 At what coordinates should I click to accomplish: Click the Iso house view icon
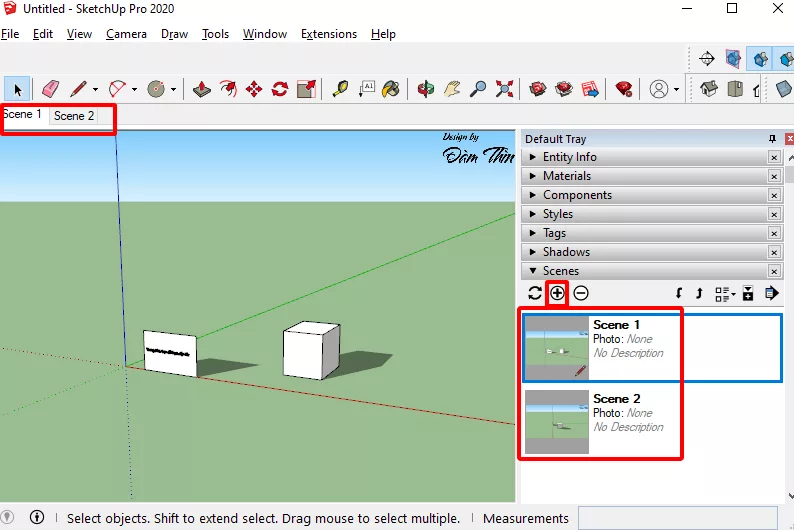click(709, 90)
